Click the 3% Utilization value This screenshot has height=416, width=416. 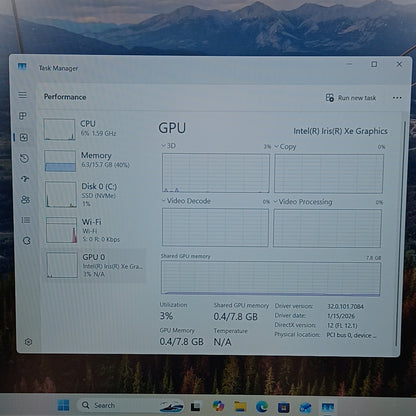pyautogui.click(x=166, y=316)
